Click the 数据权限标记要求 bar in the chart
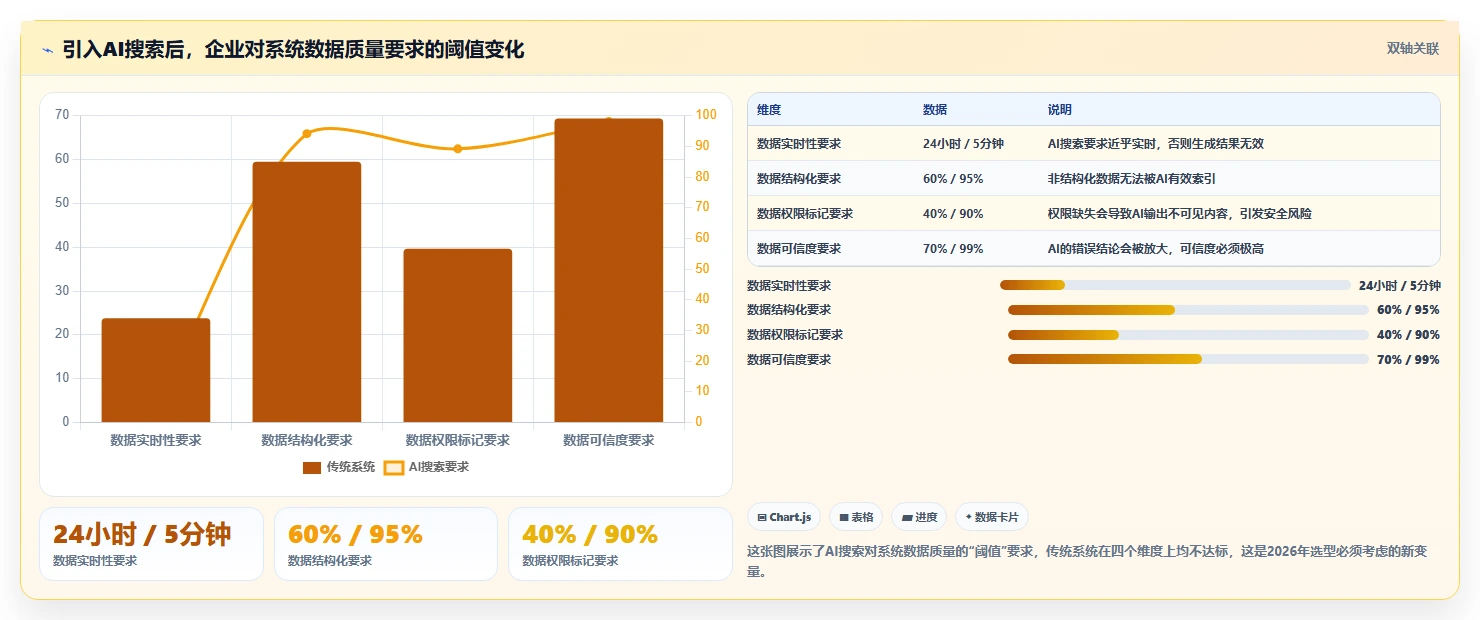The image size is (1480, 620). 458,335
